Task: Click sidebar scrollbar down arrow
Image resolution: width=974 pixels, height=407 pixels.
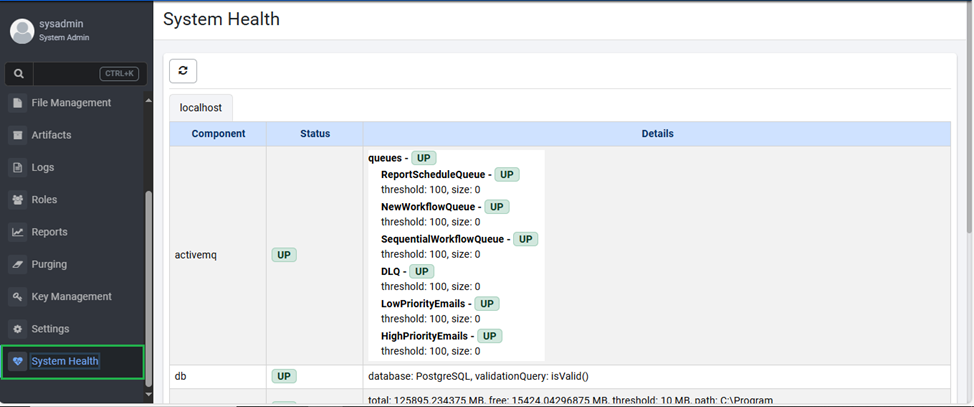Action: tap(148, 393)
